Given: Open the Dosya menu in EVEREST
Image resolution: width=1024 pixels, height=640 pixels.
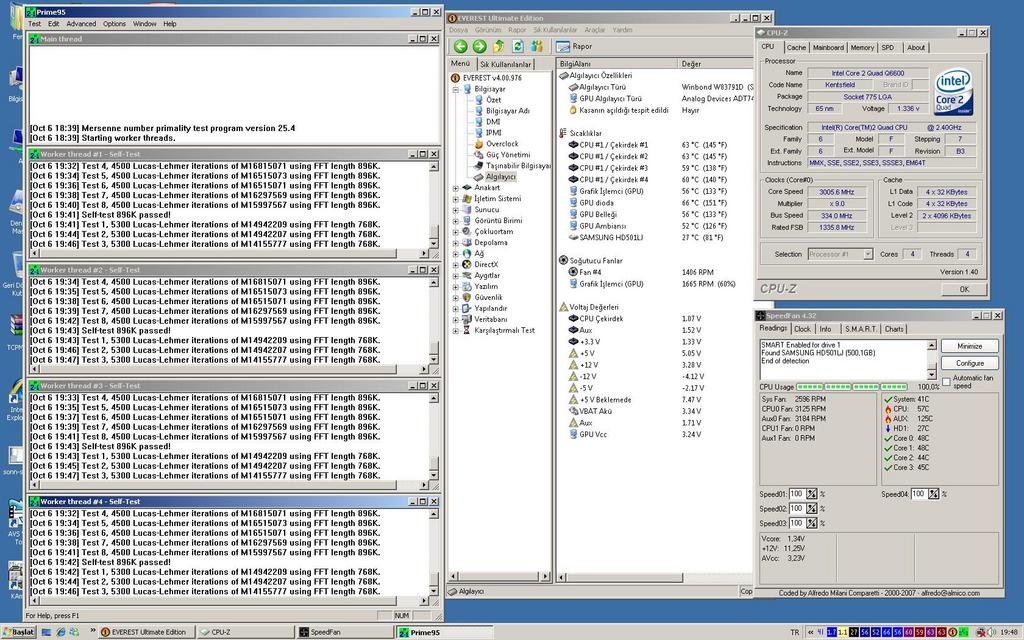Looking at the screenshot, I should tap(458, 30).
